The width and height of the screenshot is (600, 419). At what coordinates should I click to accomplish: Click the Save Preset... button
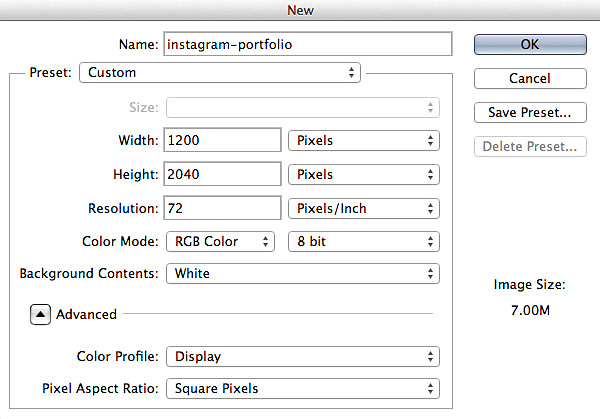(529, 112)
